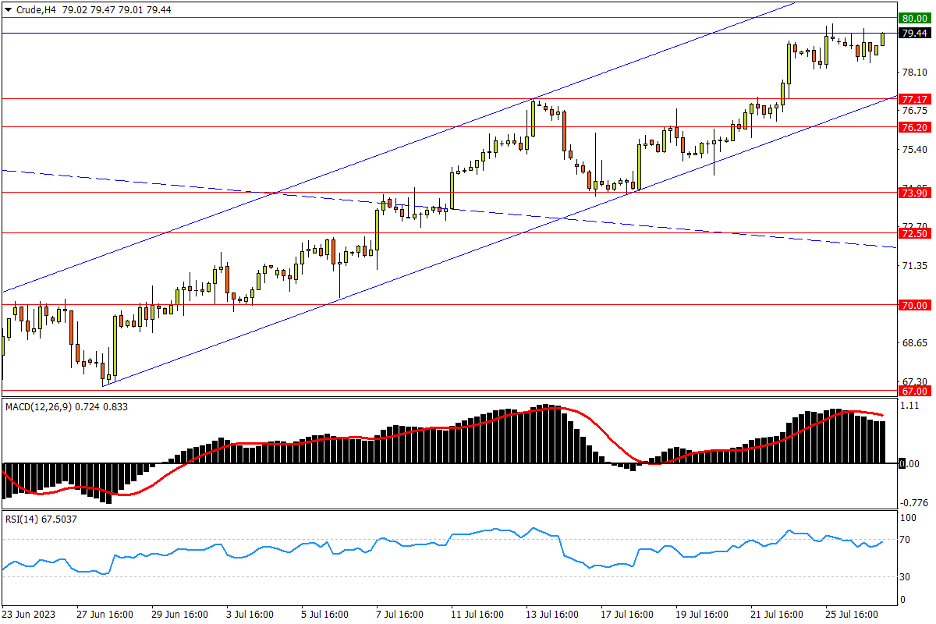The image size is (936, 624).
Task: Click the 21 Jul 16:00 date marker
Action: (777, 614)
